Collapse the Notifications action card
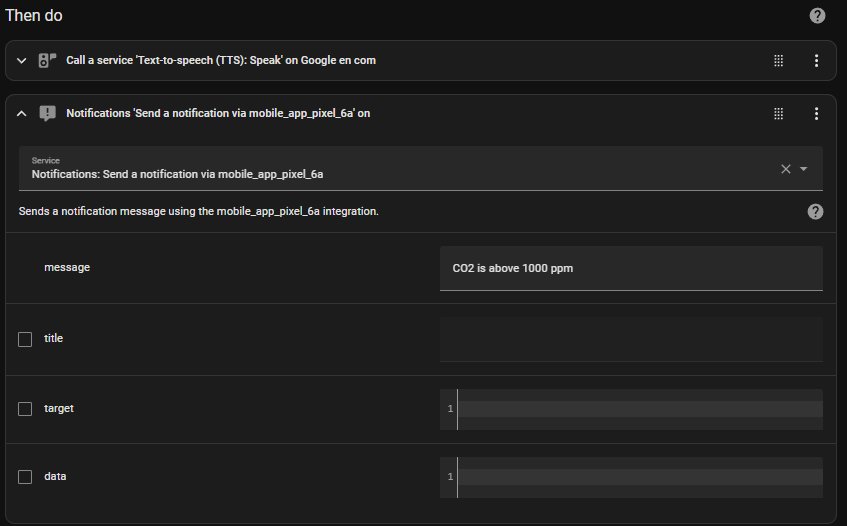847x526 pixels. pyautogui.click(x=22, y=113)
